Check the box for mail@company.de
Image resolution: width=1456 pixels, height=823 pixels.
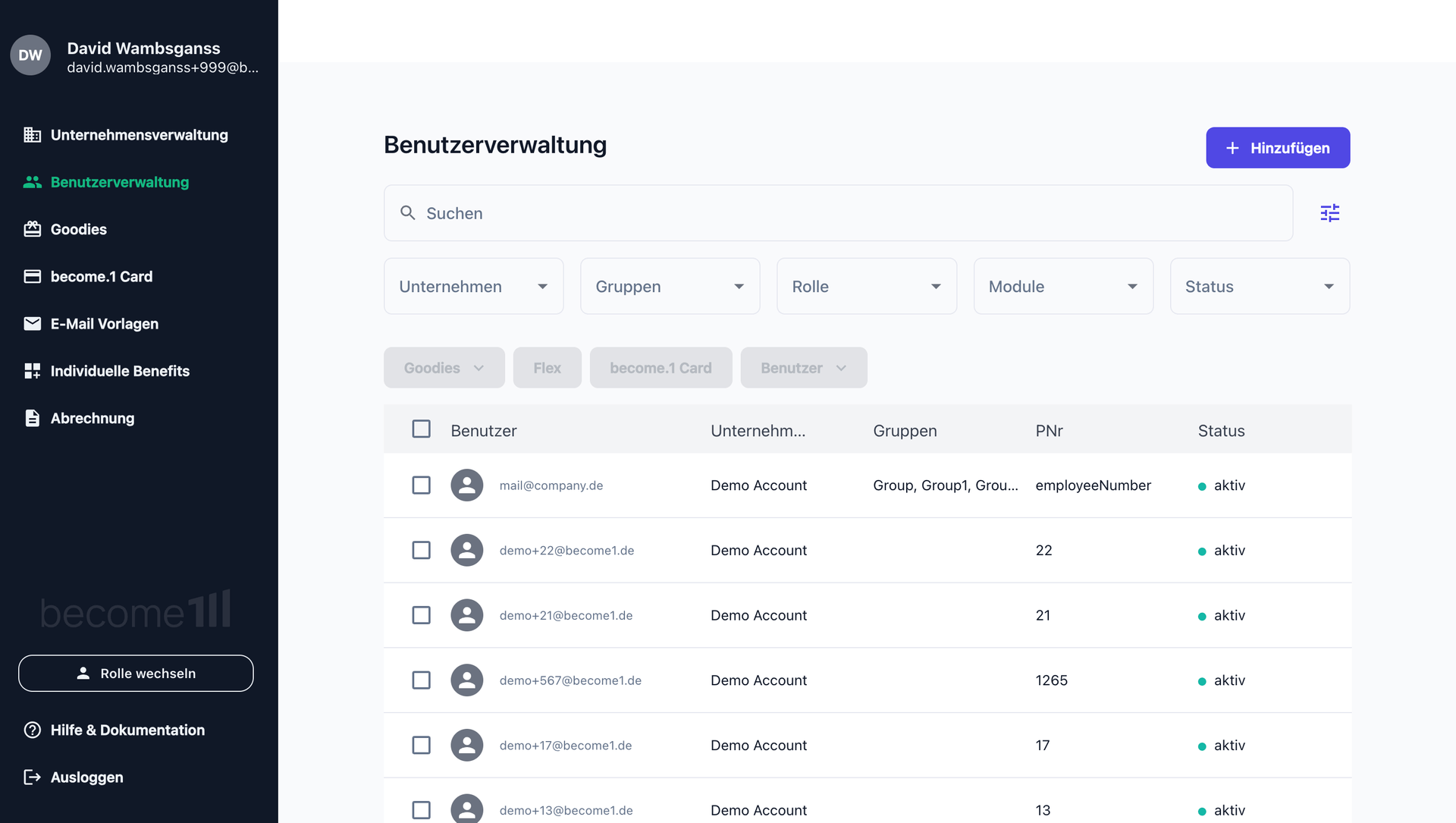tap(421, 485)
